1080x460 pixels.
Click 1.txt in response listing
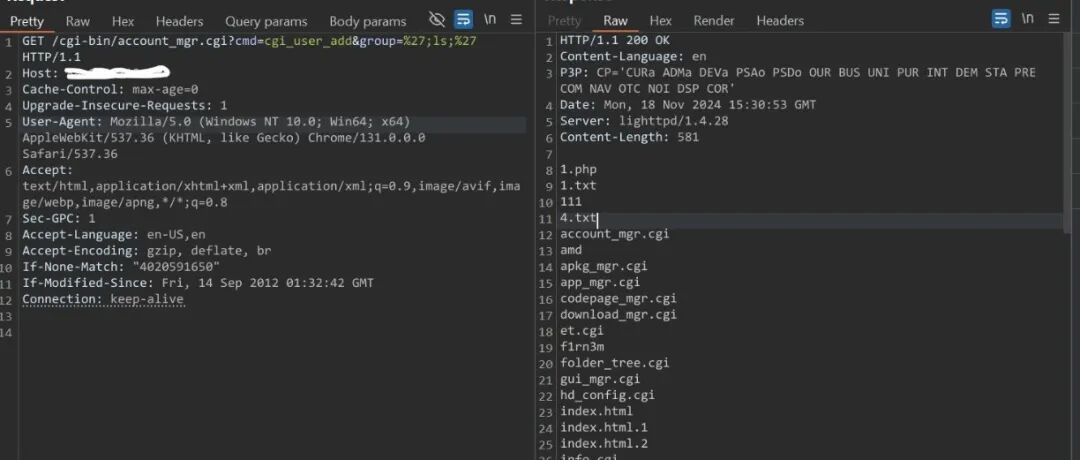[x=578, y=185]
